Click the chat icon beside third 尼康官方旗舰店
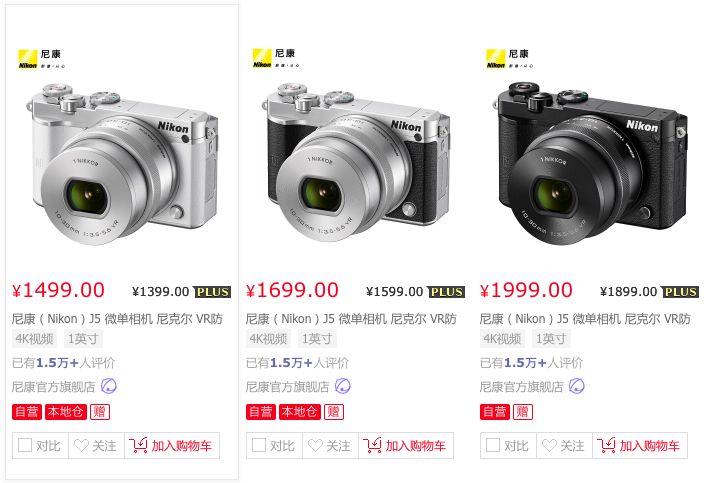709x483 pixels. click(577, 386)
